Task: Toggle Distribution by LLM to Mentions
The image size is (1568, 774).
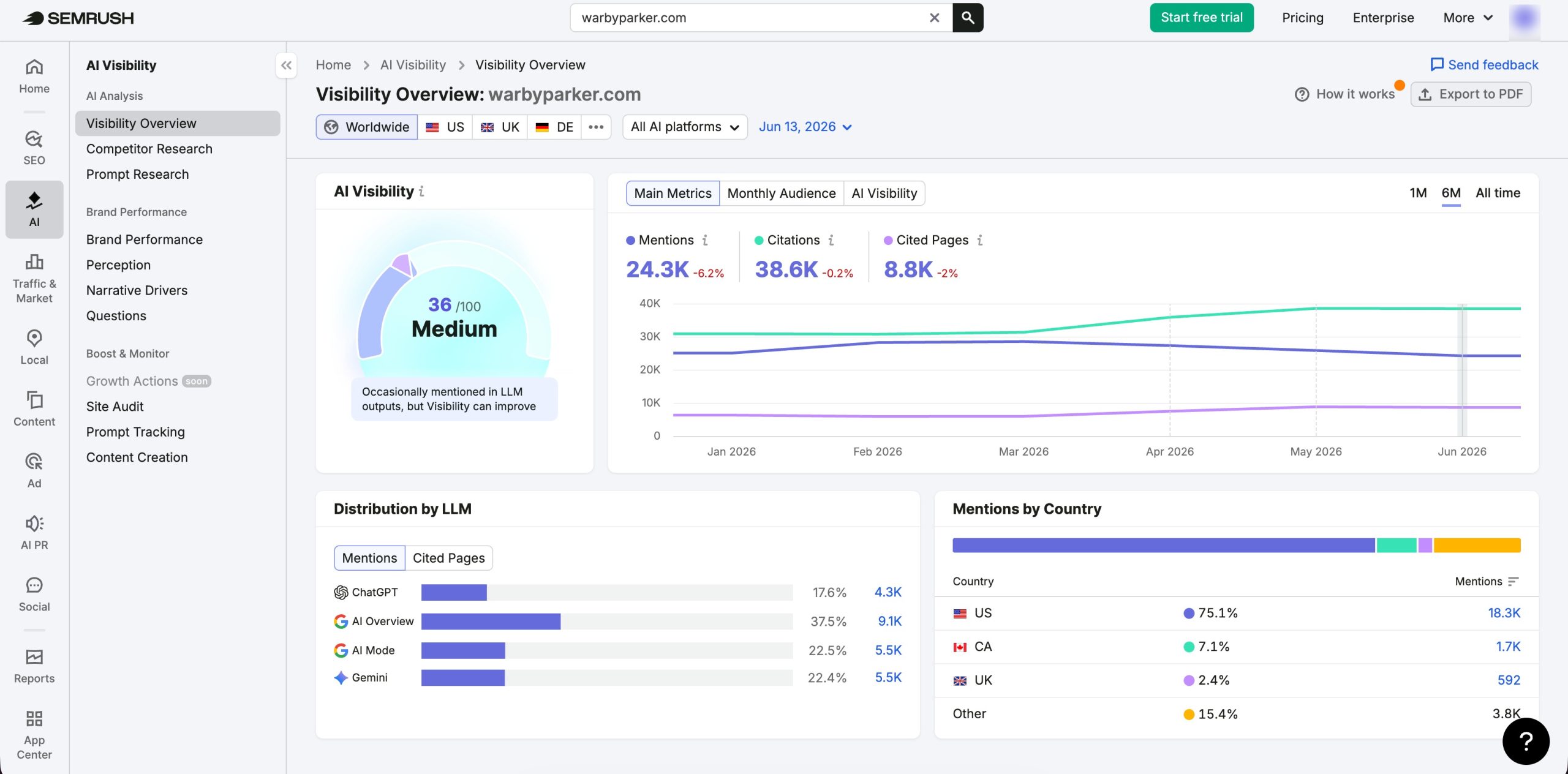Action: coord(369,558)
